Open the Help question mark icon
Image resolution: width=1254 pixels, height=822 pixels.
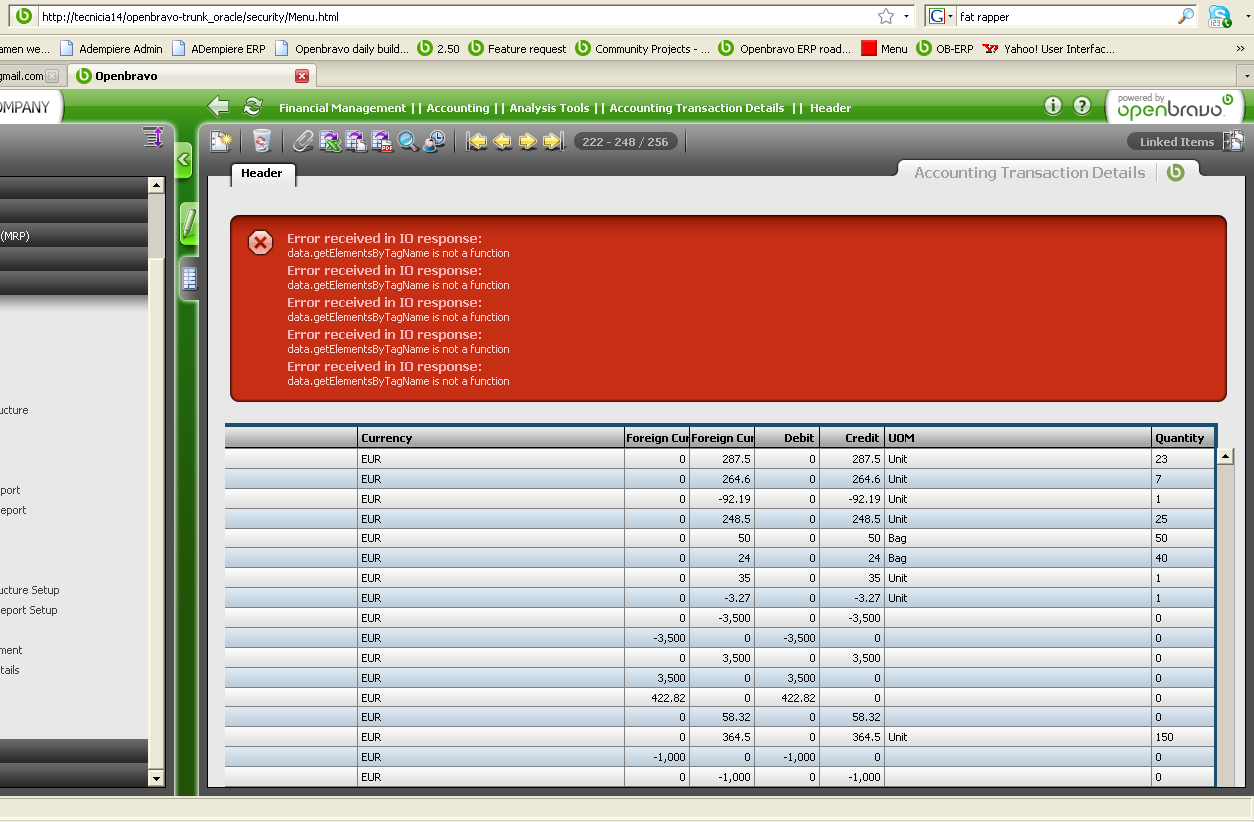tap(1081, 106)
